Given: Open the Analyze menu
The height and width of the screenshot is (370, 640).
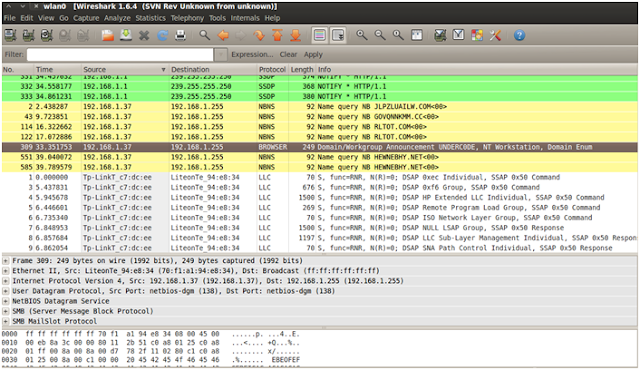Looking at the screenshot, I should pos(117,18).
